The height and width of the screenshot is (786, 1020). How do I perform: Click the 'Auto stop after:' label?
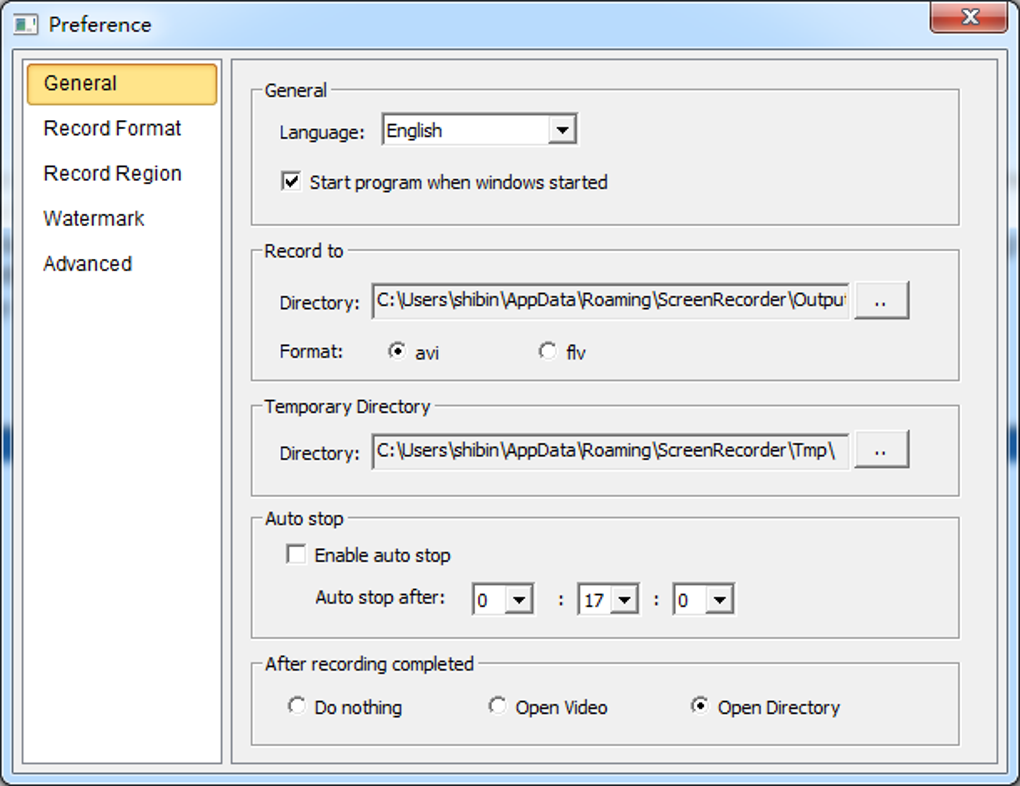(380, 597)
